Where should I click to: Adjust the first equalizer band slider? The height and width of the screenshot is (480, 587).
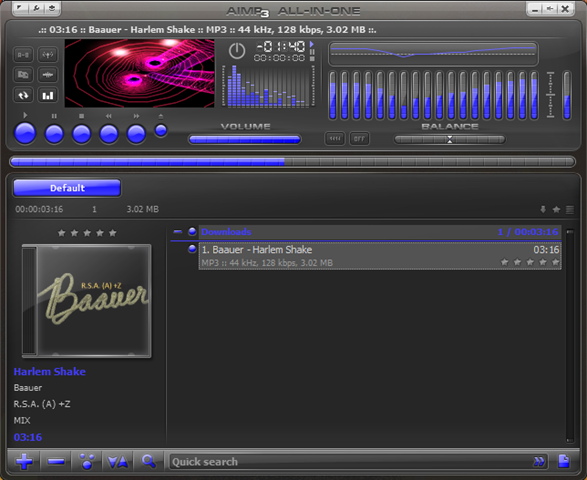tap(332, 95)
